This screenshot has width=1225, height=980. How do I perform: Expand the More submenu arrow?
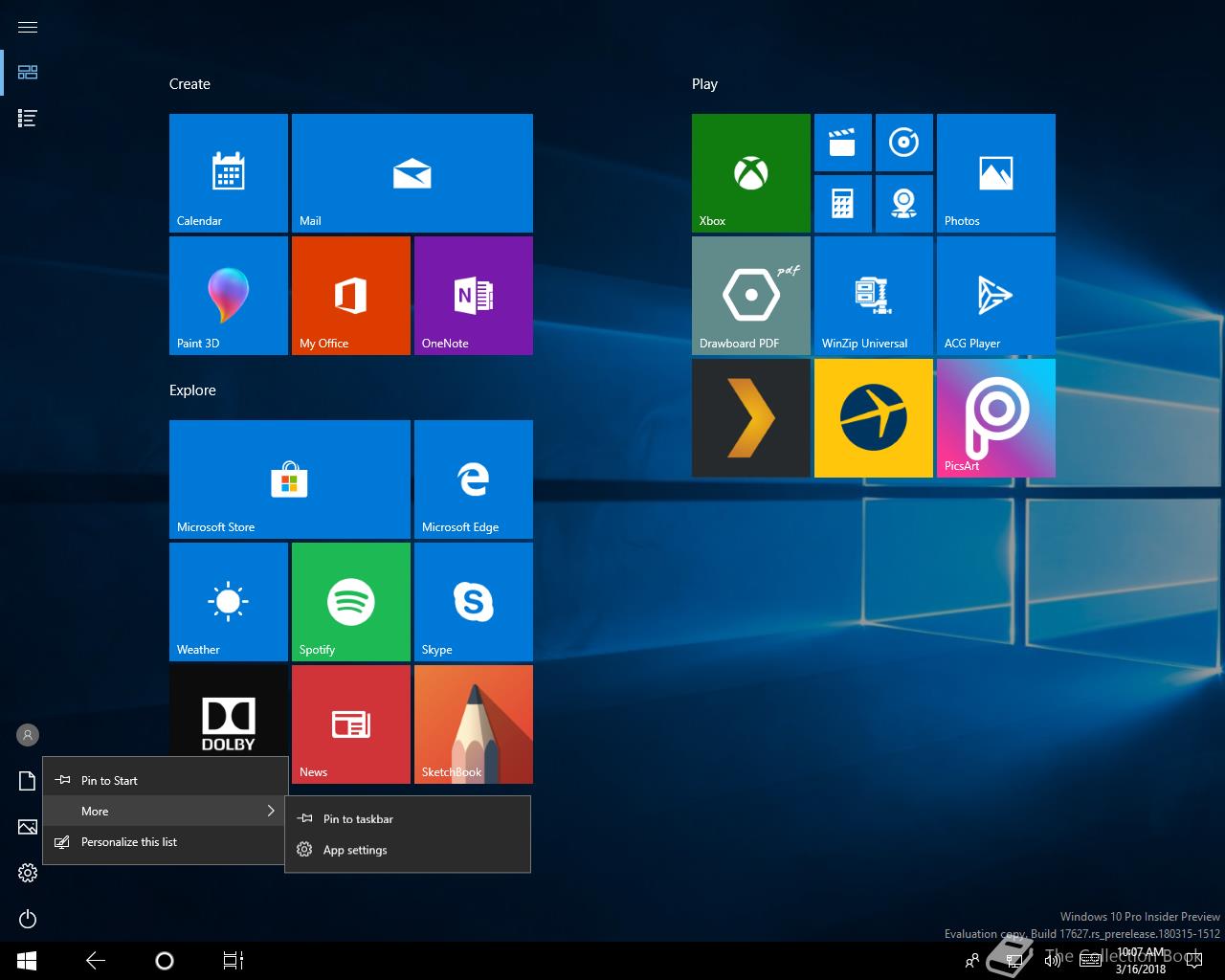pyautogui.click(x=271, y=811)
